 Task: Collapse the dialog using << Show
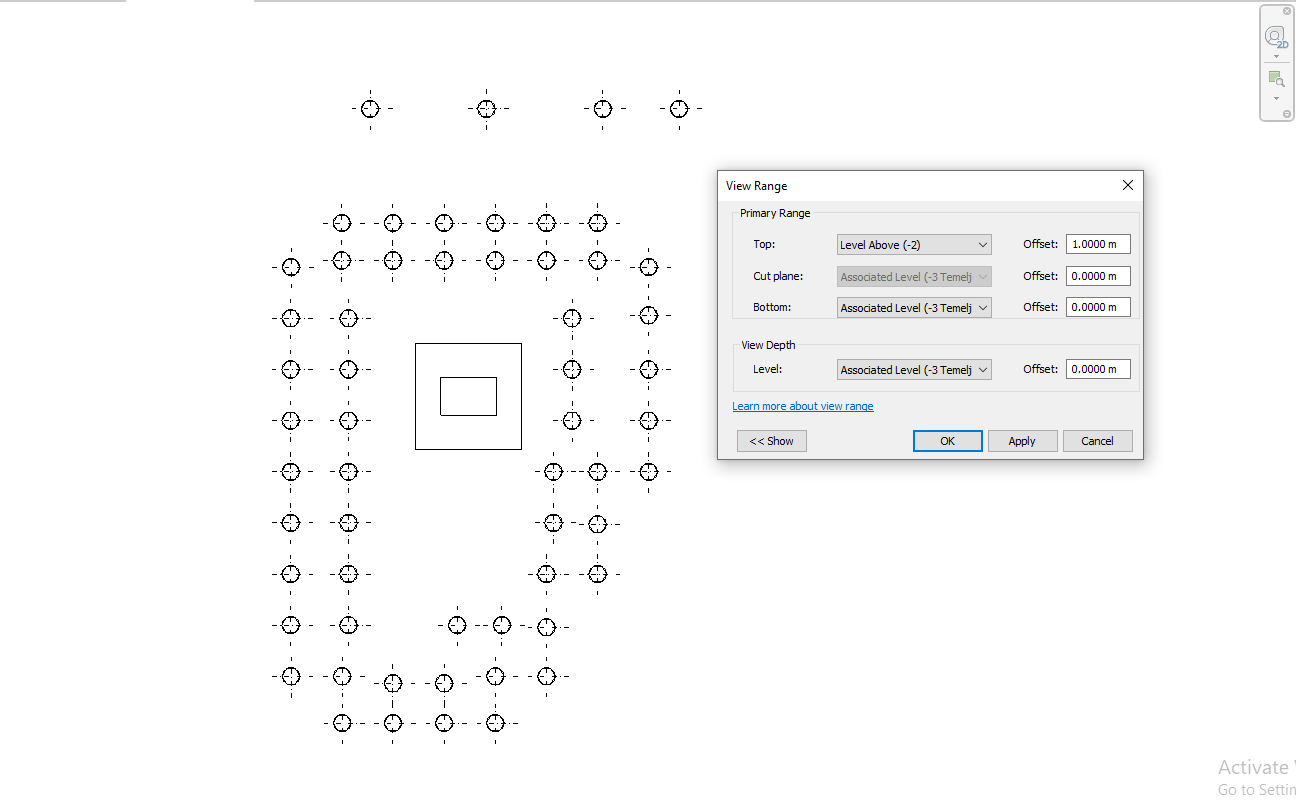(771, 440)
